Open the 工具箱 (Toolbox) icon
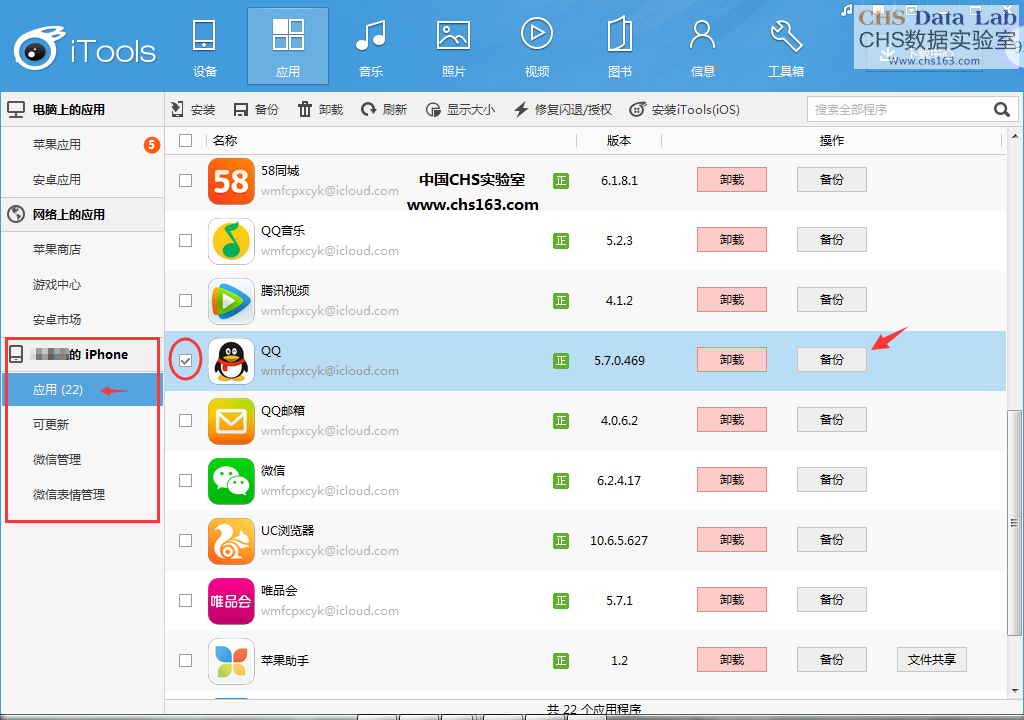 coord(786,47)
